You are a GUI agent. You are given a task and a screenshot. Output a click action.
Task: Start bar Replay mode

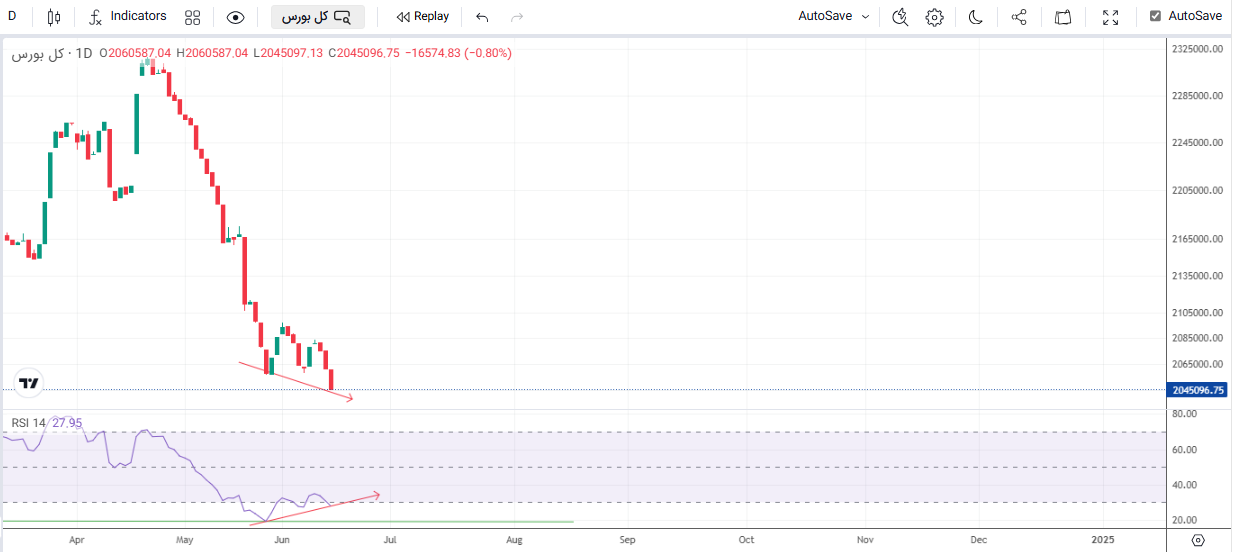click(423, 16)
